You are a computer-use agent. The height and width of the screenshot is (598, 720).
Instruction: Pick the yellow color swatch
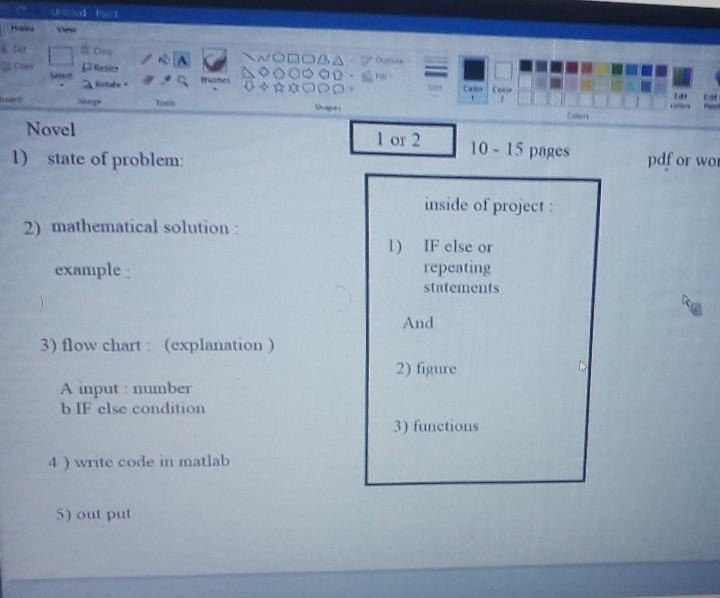[x=602, y=69]
